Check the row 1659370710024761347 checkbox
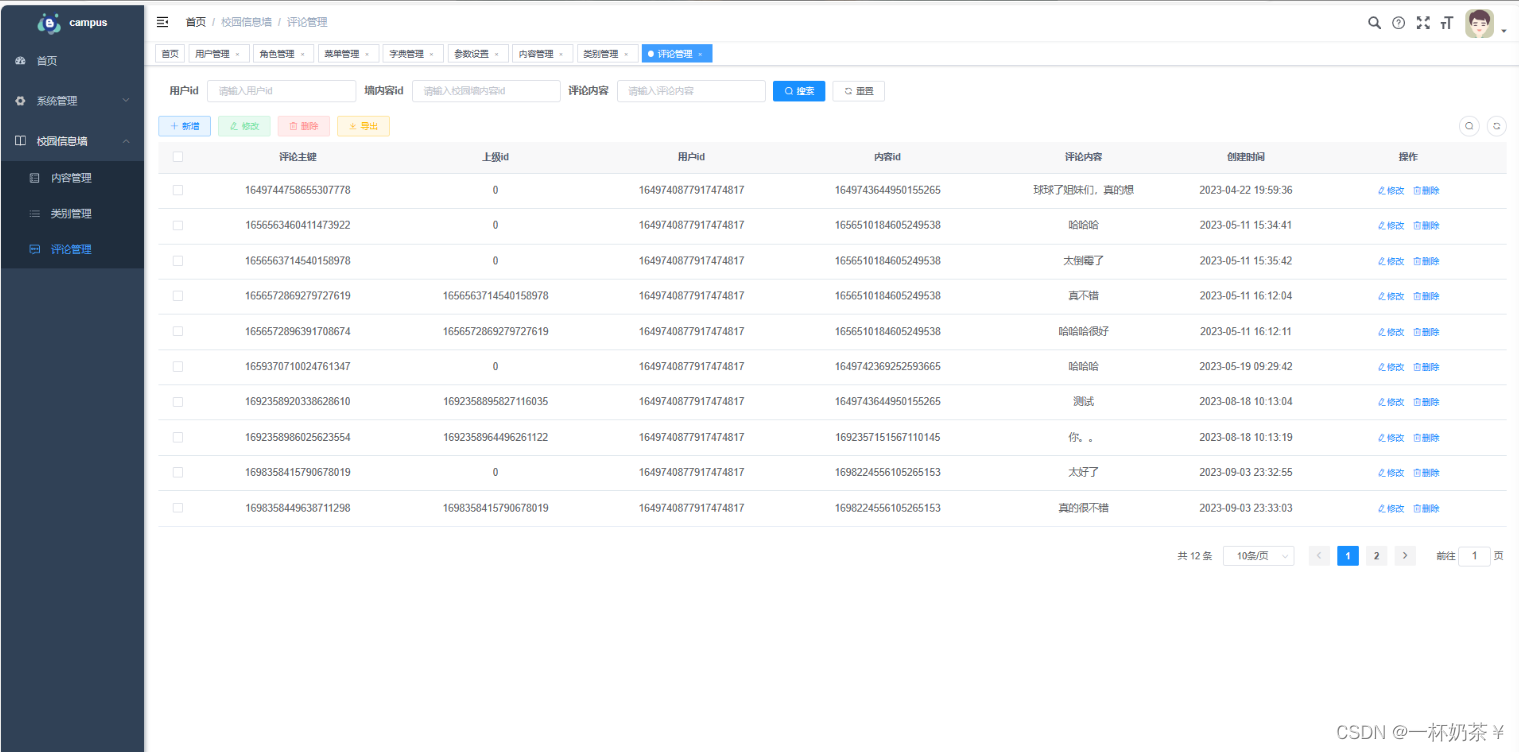 pyautogui.click(x=178, y=366)
